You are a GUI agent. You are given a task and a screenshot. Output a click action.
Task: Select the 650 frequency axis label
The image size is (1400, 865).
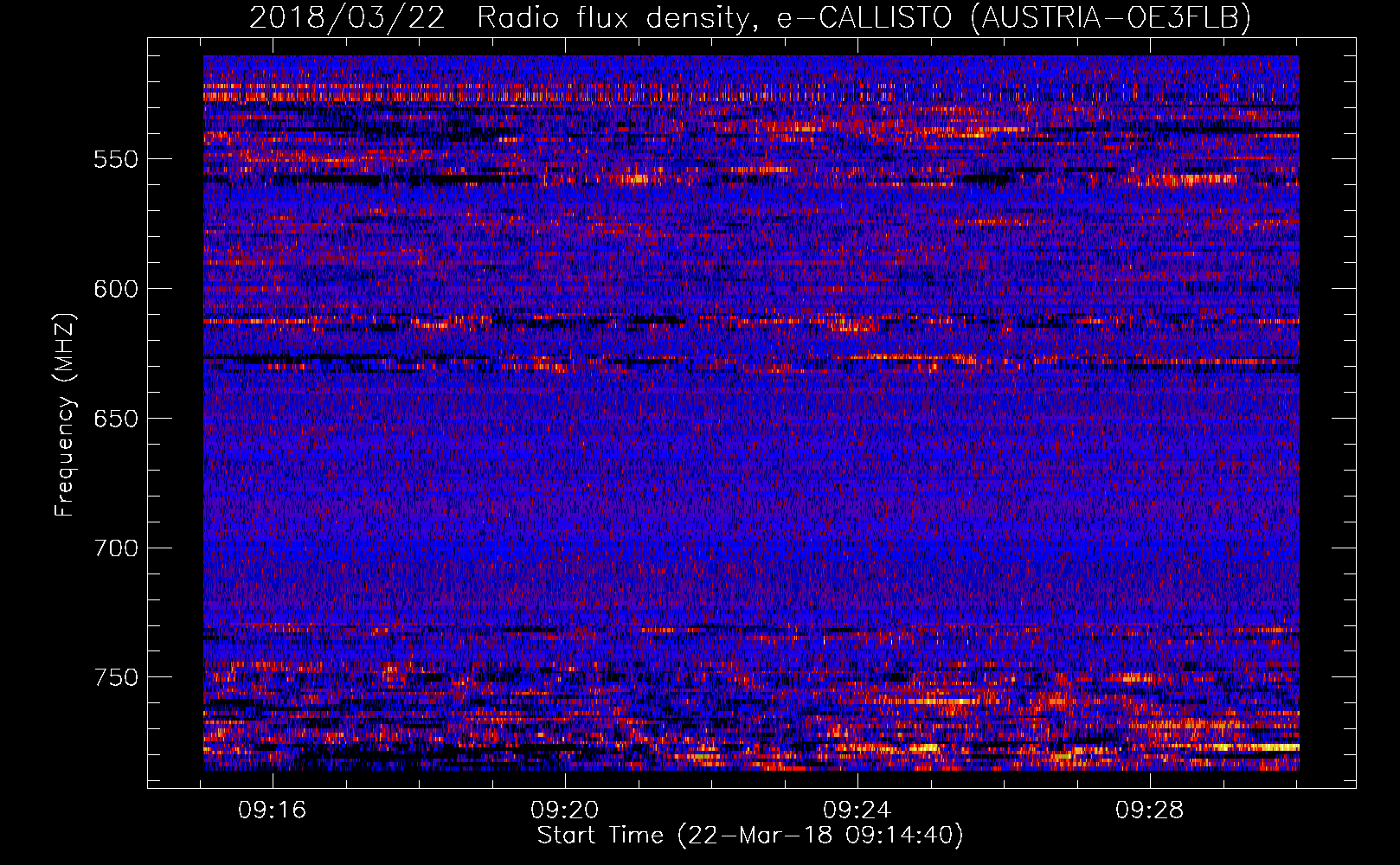point(116,419)
